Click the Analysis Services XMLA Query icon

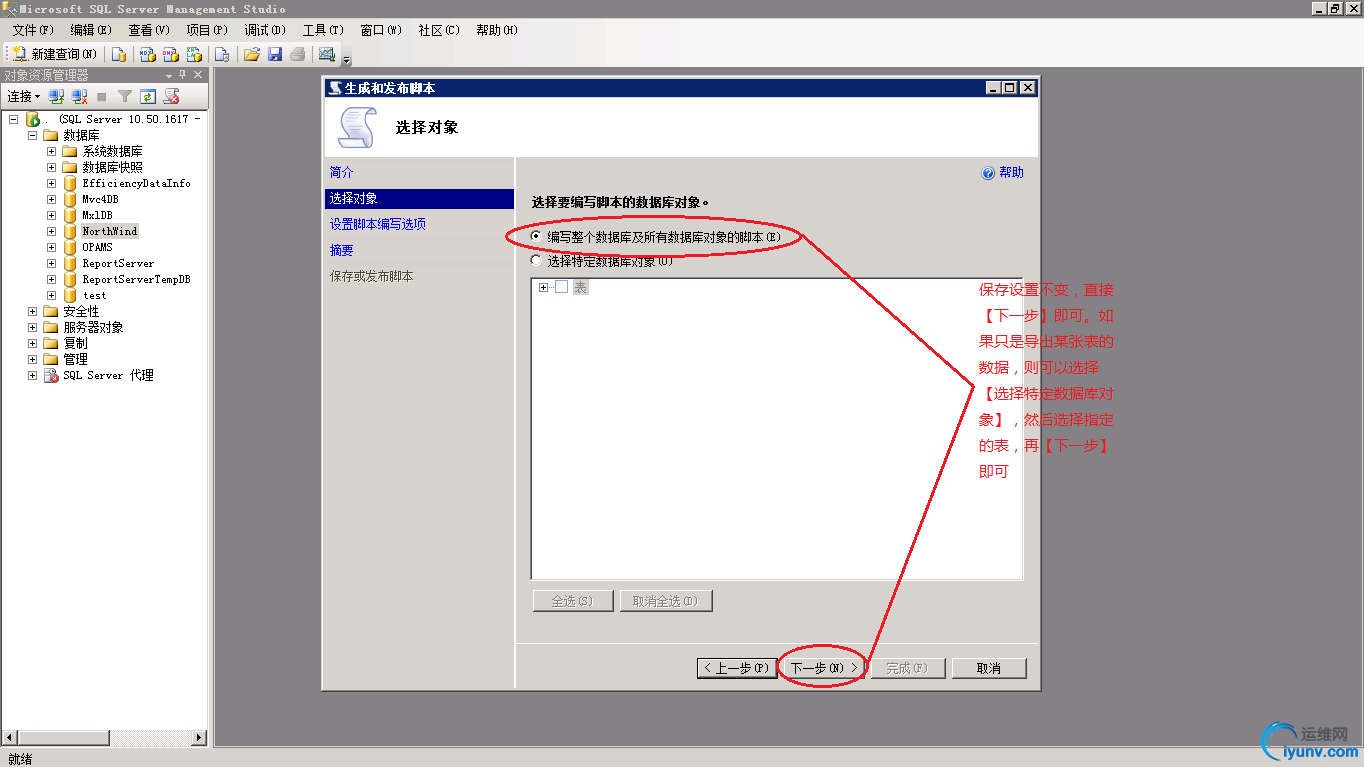coord(194,54)
